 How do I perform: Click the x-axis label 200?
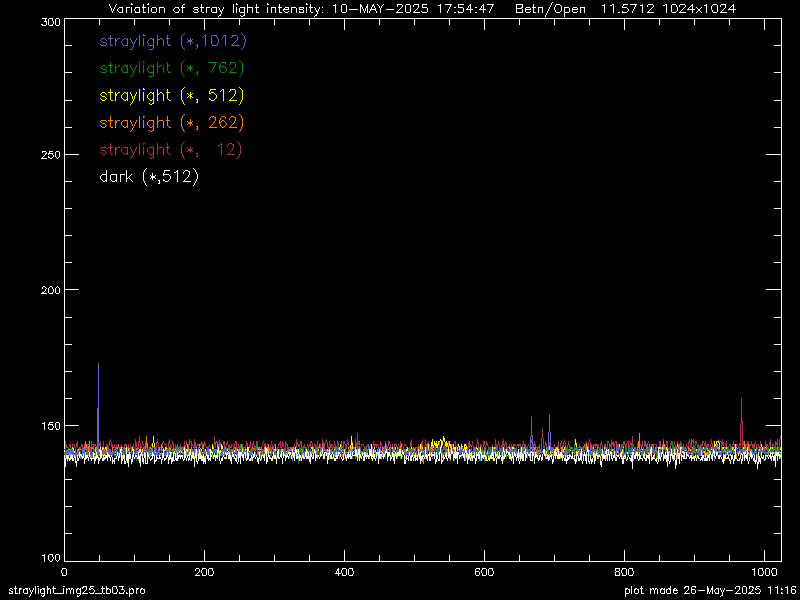pos(204,572)
